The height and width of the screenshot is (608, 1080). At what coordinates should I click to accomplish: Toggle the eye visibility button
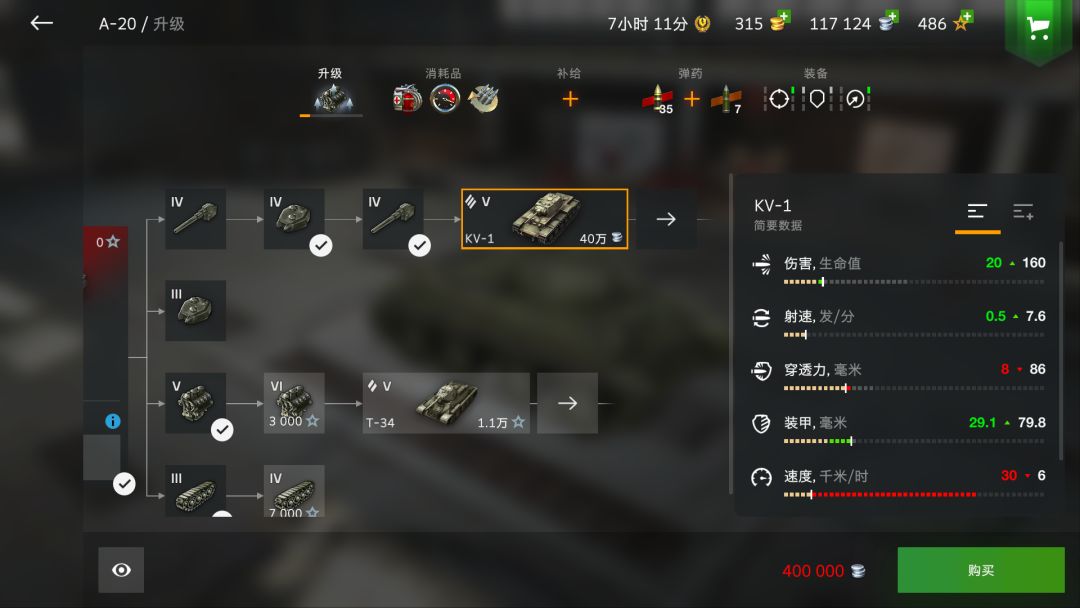(x=121, y=570)
